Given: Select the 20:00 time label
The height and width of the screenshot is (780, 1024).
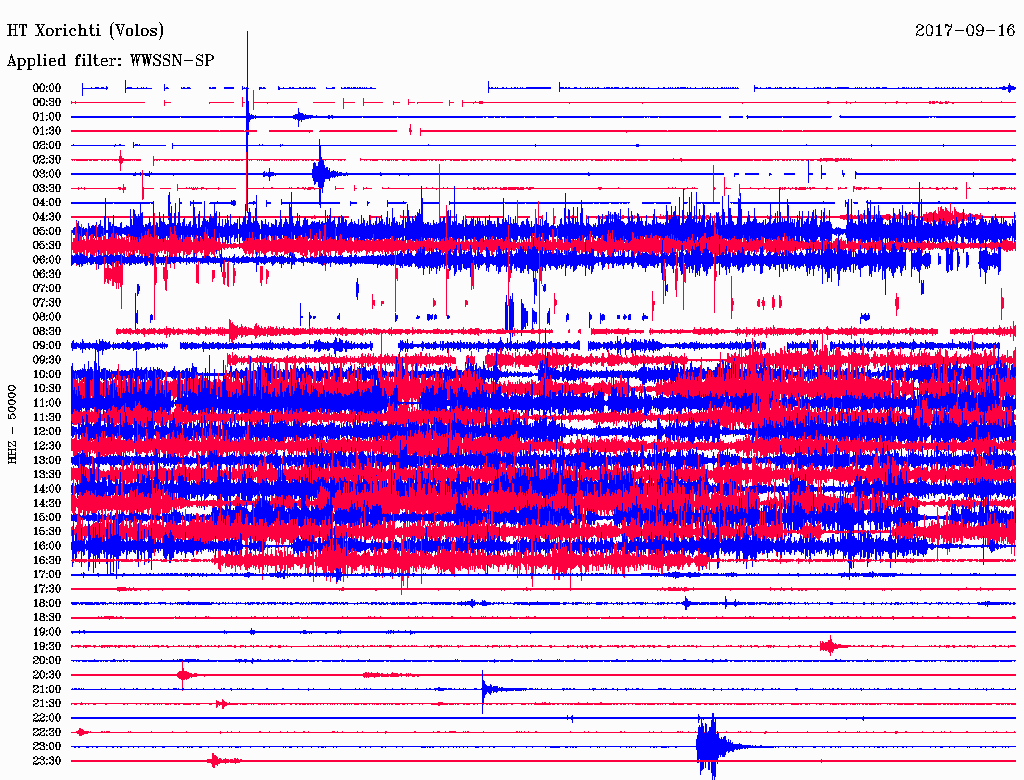Looking at the screenshot, I should (x=47, y=660).
